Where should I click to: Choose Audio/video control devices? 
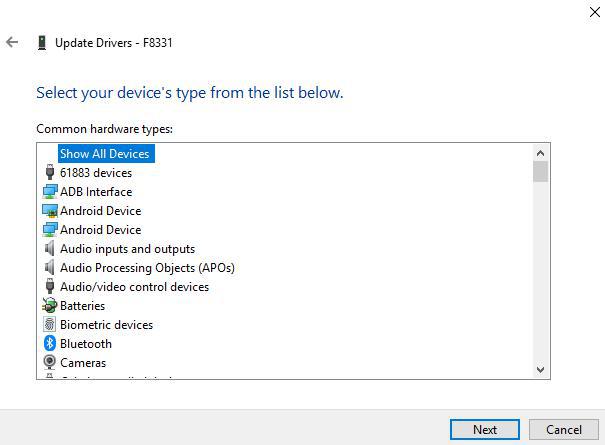(134, 287)
